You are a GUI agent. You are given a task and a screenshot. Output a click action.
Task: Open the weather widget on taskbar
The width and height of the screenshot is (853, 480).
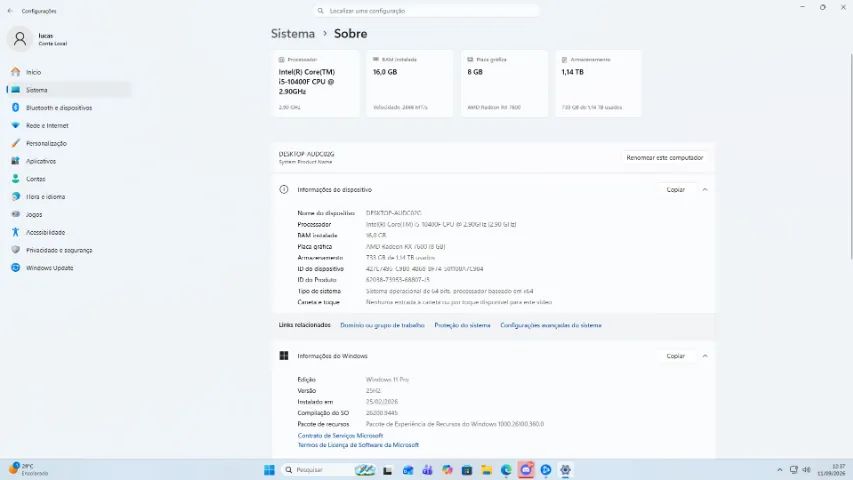[x=28, y=470]
